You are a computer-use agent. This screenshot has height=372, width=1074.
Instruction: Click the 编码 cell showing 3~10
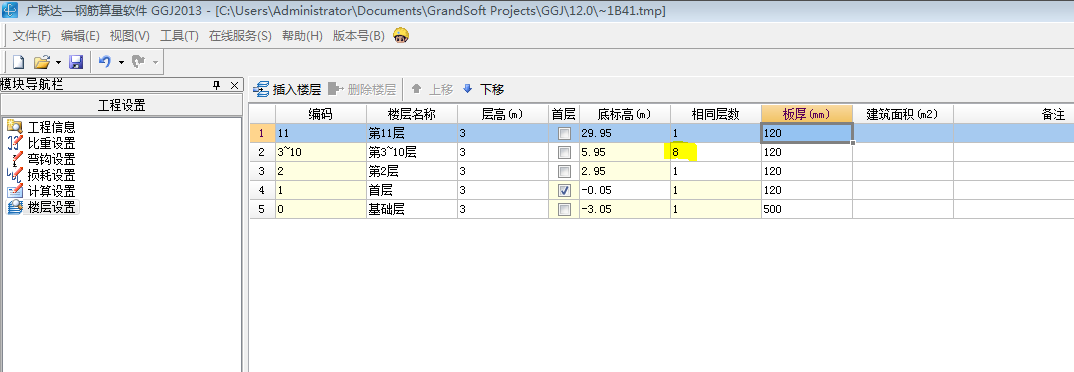point(321,153)
